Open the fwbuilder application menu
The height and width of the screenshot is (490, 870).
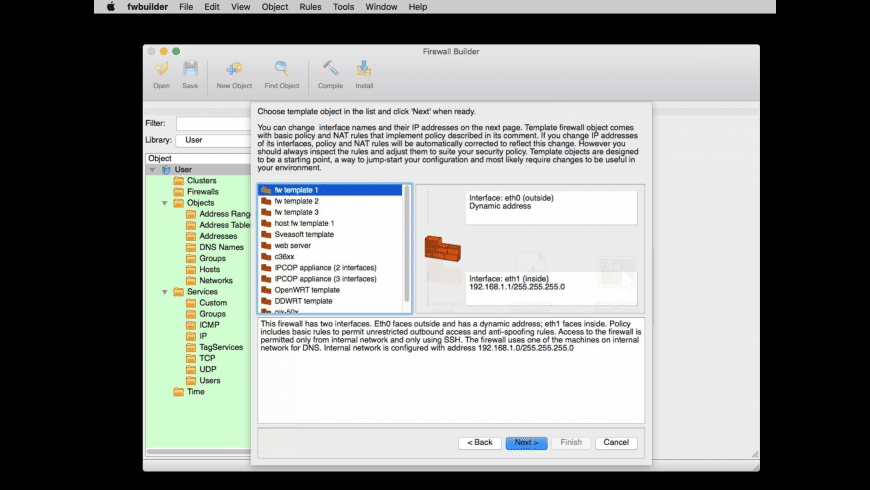pyautogui.click(x=148, y=7)
